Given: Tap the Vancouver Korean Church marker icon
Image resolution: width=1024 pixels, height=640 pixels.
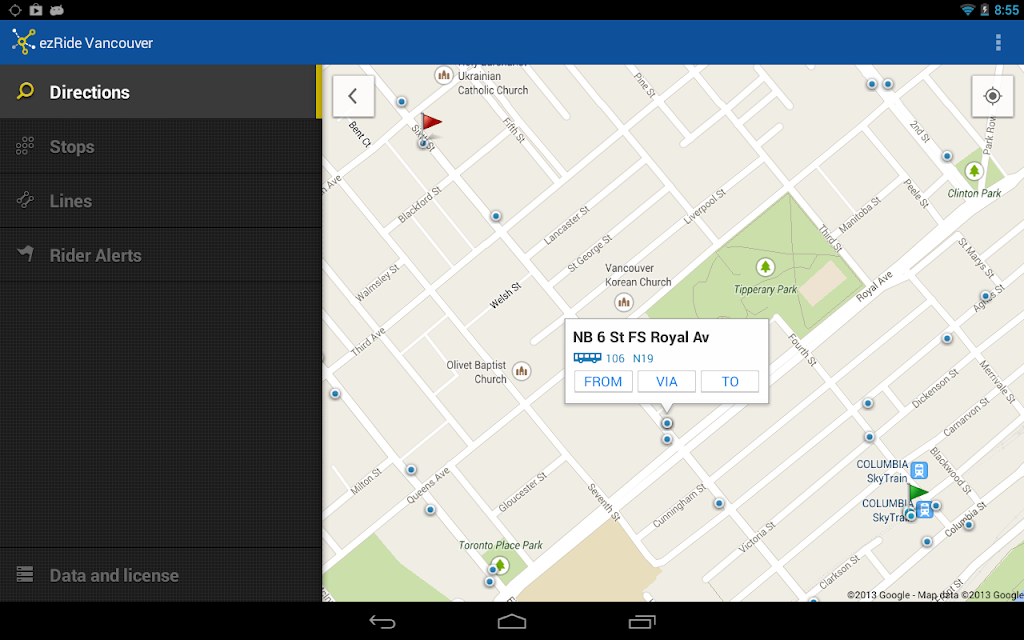Looking at the screenshot, I should (x=624, y=302).
